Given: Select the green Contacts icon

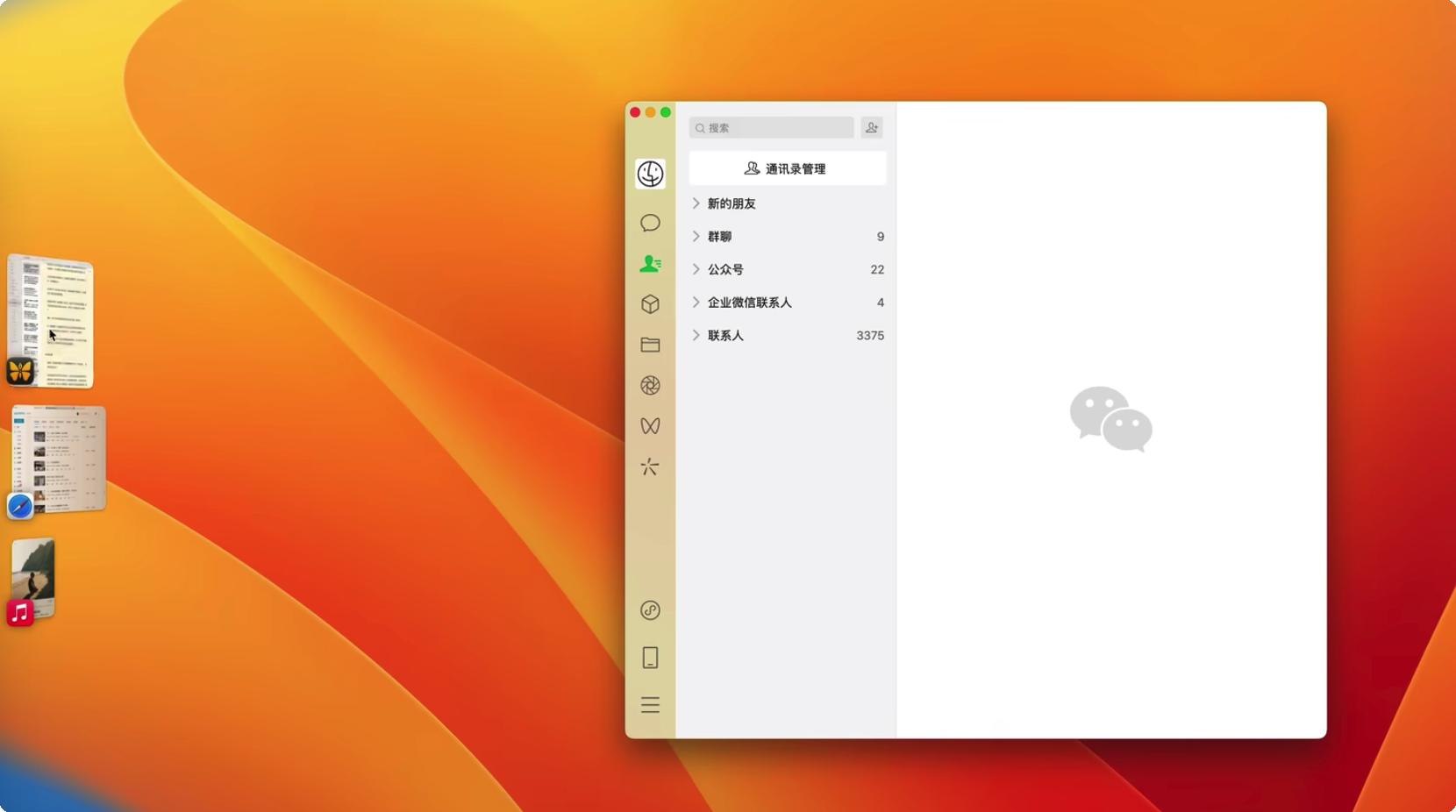Looking at the screenshot, I should [x=650, y=263].
